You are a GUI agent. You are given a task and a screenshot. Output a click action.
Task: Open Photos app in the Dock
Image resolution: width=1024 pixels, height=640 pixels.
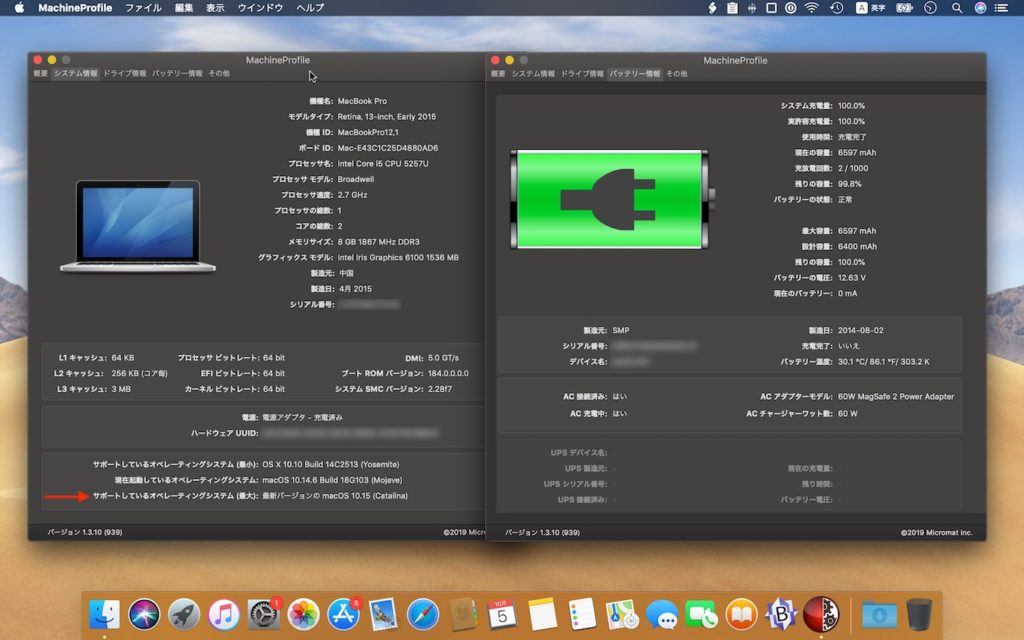304,615
